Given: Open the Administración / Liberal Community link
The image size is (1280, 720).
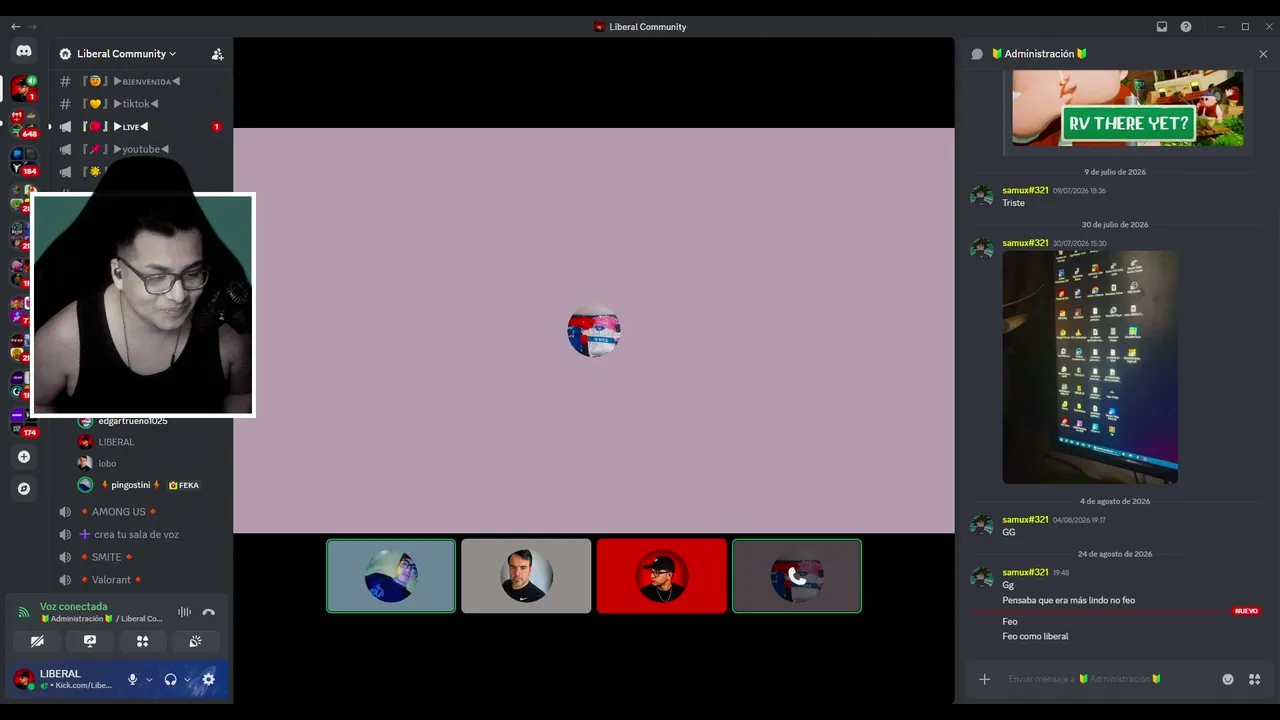Looking at the screenshot, I should [x=101, y=619].
